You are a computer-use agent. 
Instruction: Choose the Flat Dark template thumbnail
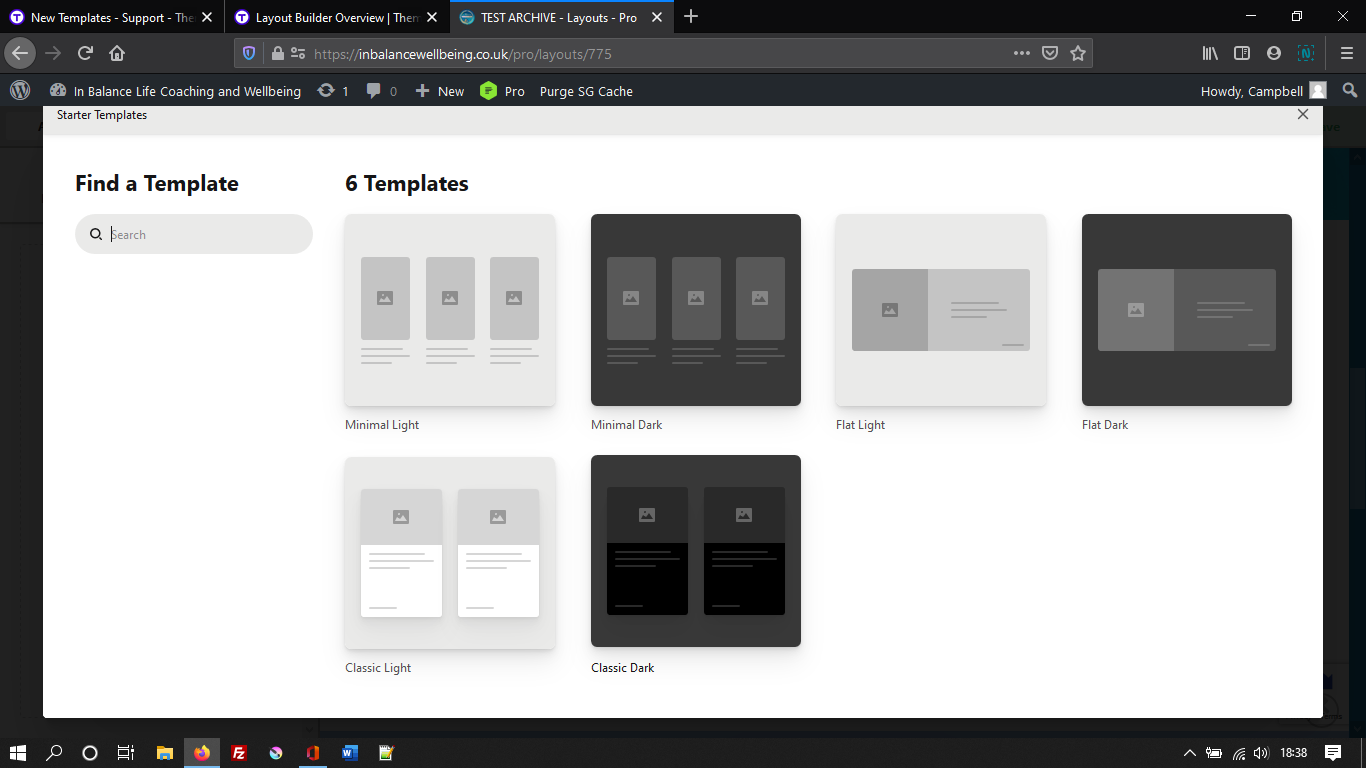click(1187, 310)
